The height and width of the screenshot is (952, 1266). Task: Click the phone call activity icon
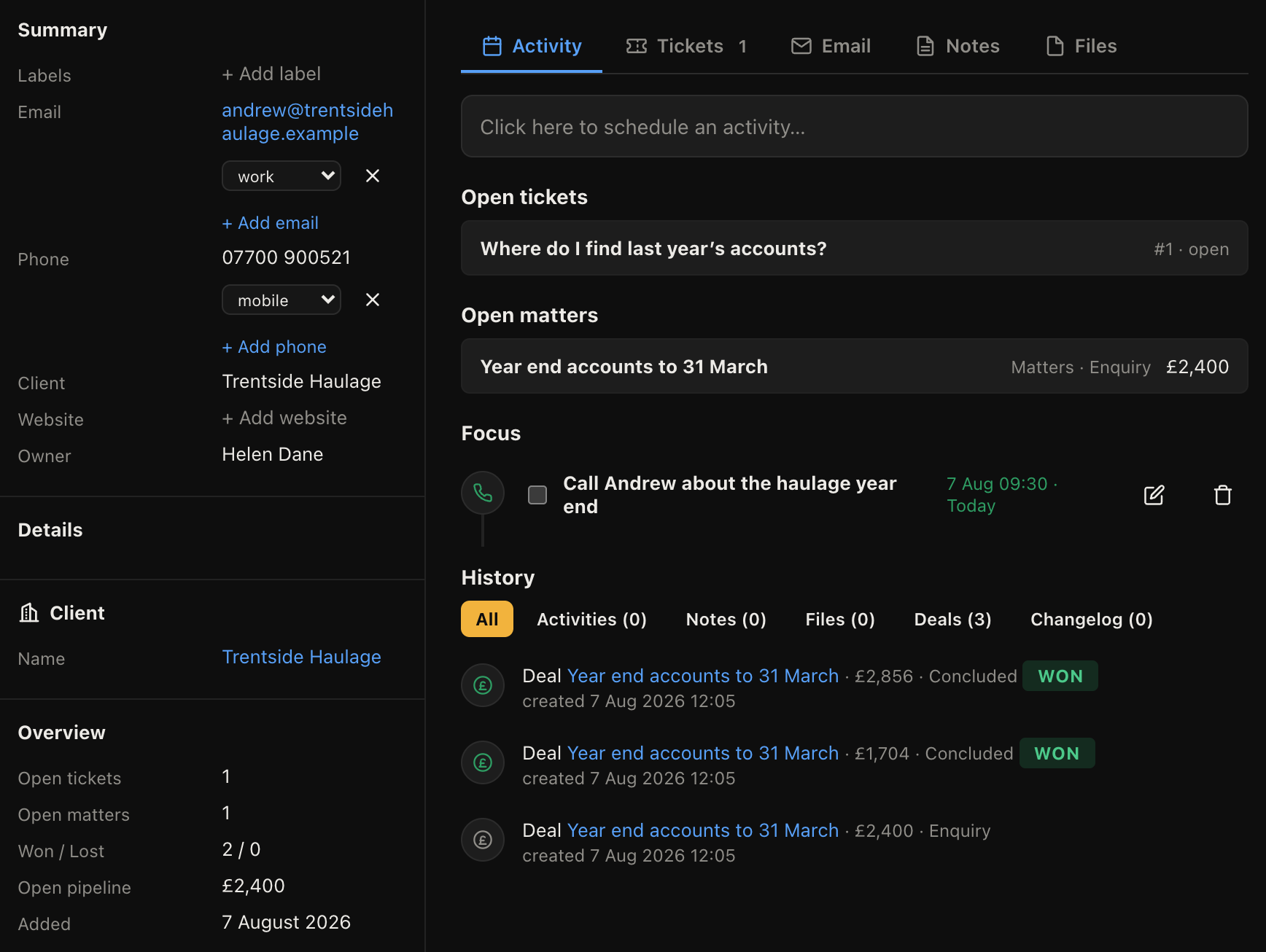coord(483,493)
